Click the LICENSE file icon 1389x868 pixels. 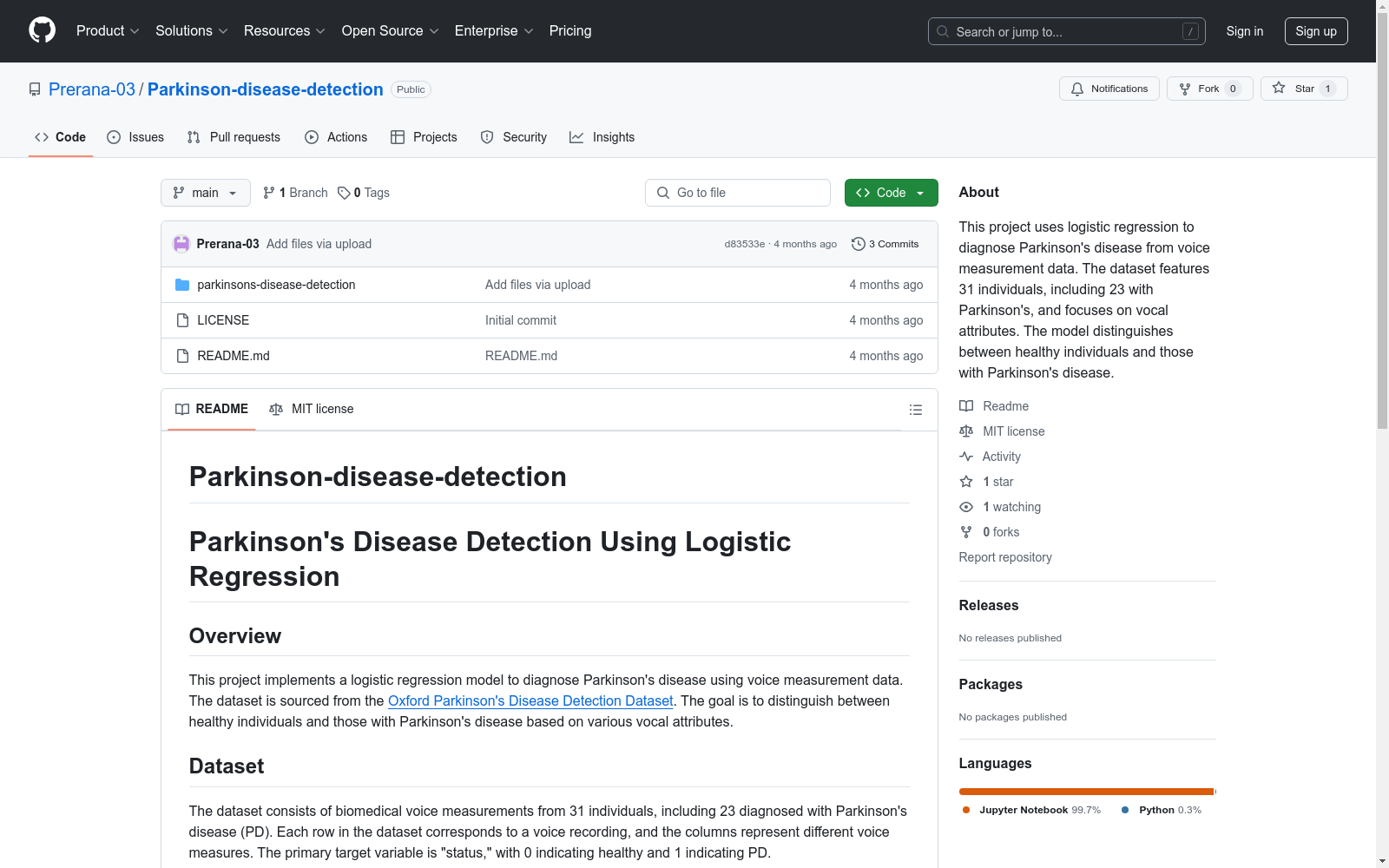tap(182, 320)
